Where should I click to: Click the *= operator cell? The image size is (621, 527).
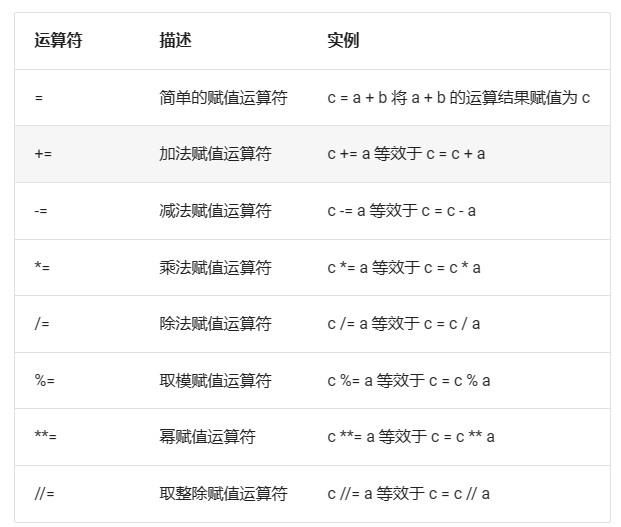42,268
